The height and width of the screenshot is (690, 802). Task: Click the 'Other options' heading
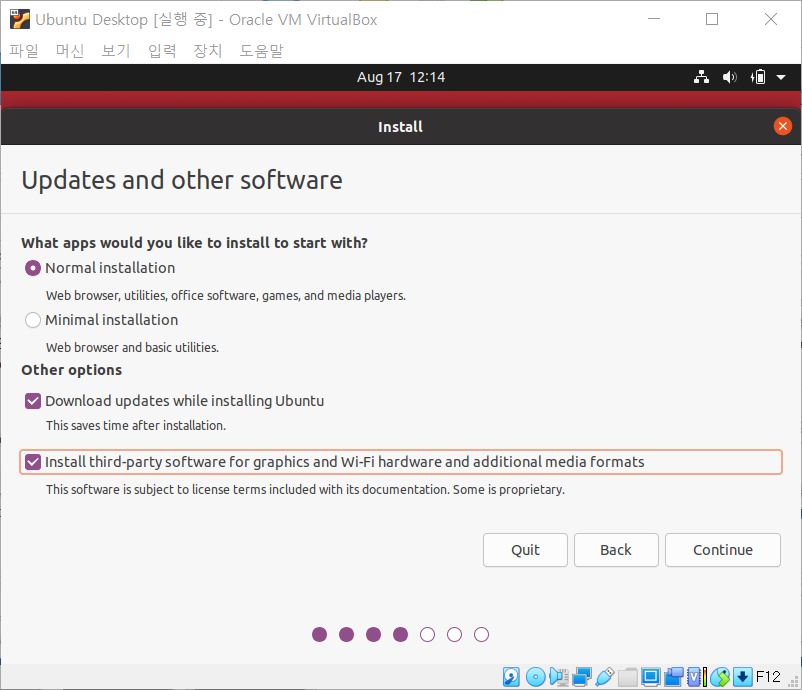coord(72,370)
